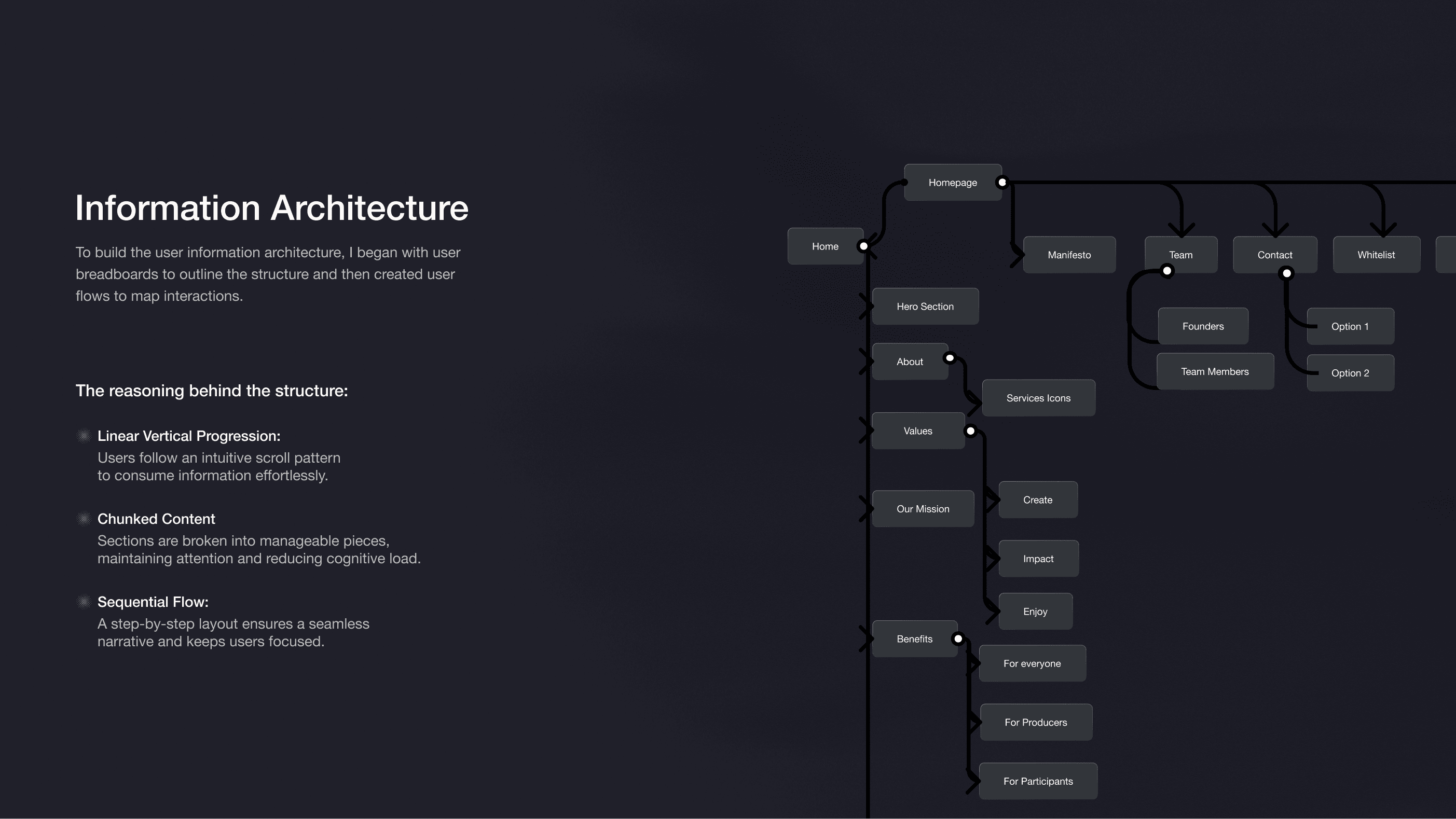Select the Contact node
The image size is (1456, 819).
pos(1274,254)
